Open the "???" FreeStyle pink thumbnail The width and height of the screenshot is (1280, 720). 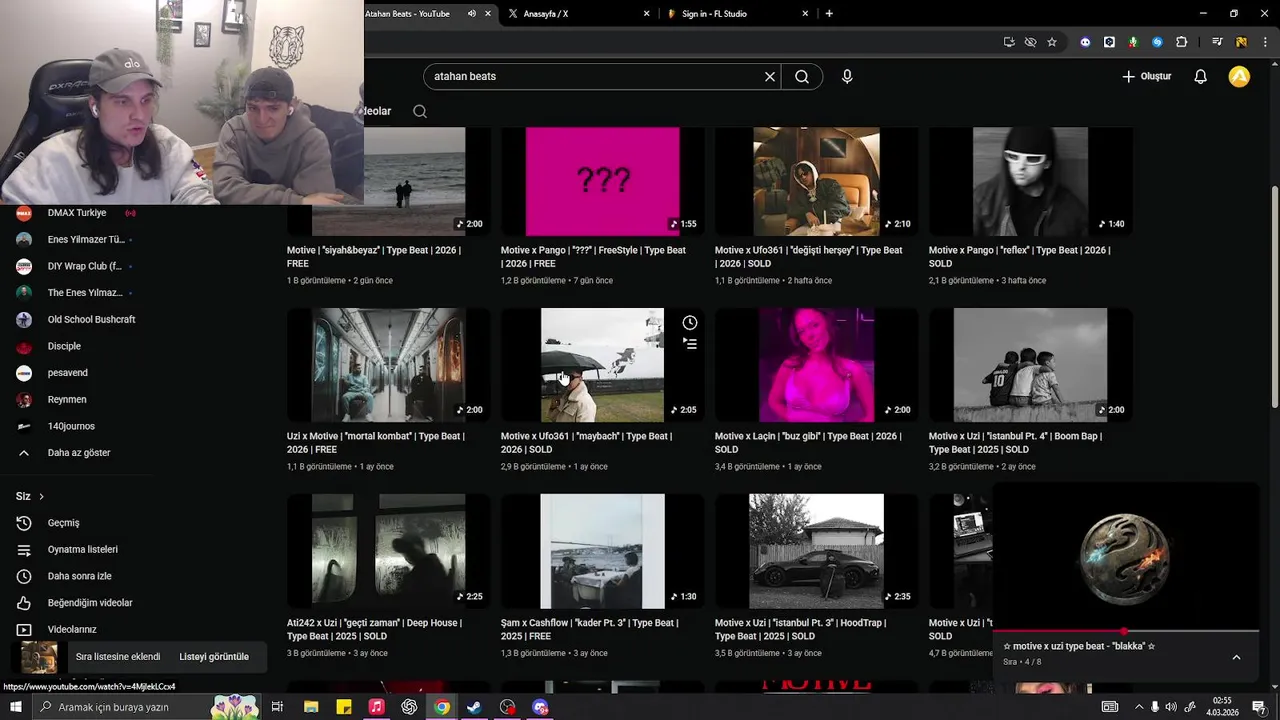point(602,181)
